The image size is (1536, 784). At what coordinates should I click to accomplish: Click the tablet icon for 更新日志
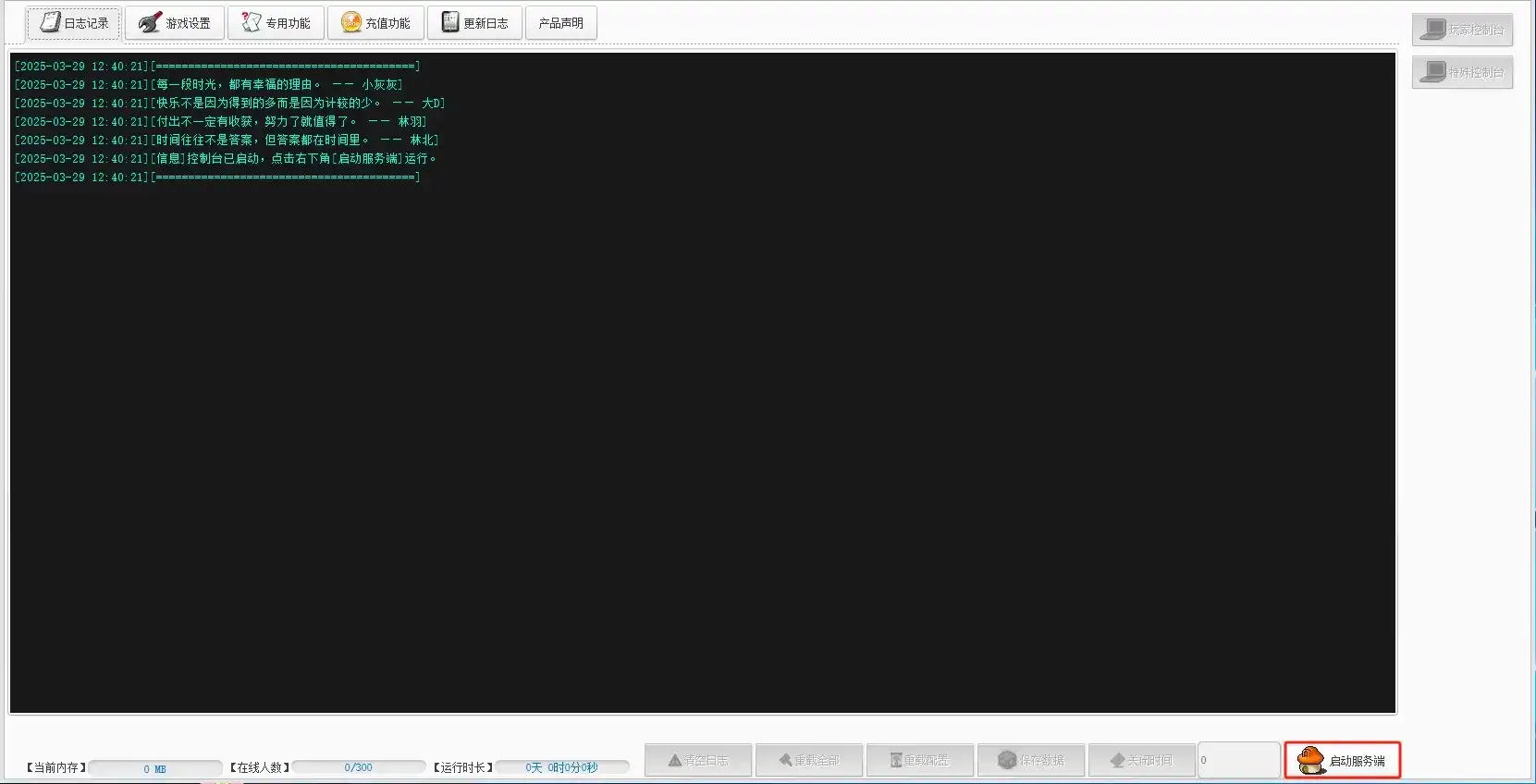pyautogui.click(x=449, y=22)
